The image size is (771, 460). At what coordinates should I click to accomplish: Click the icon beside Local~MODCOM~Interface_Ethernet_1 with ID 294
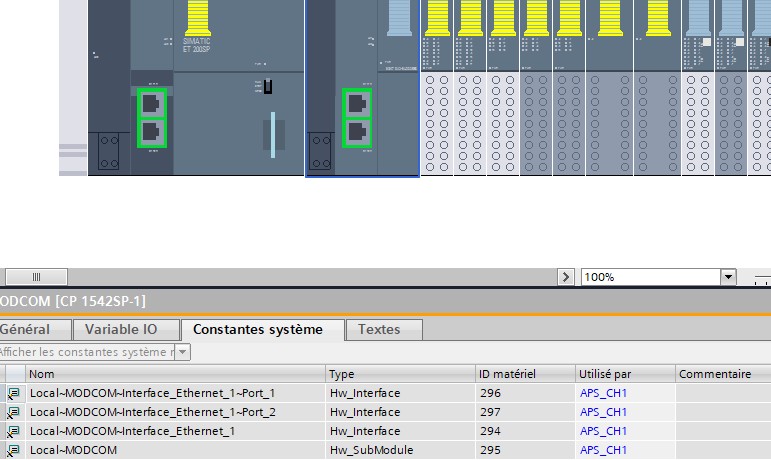14,431
